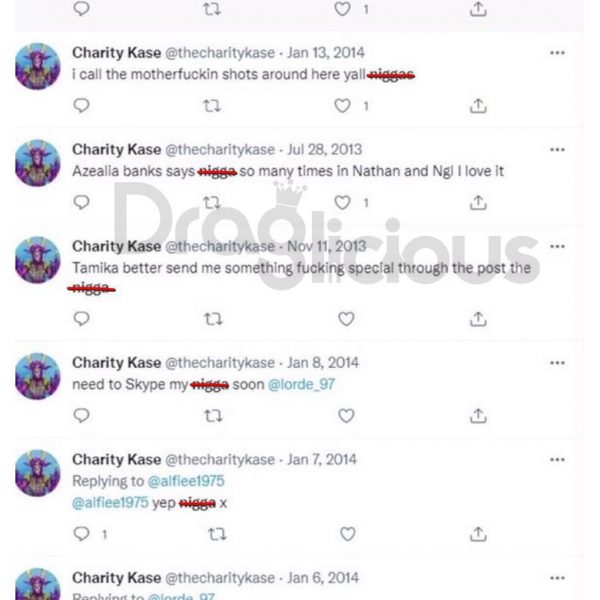This screenshot has height=600, width=600.
Task: Share the Jan 8, 2014 tweet
Action: (x=478, y=416)
